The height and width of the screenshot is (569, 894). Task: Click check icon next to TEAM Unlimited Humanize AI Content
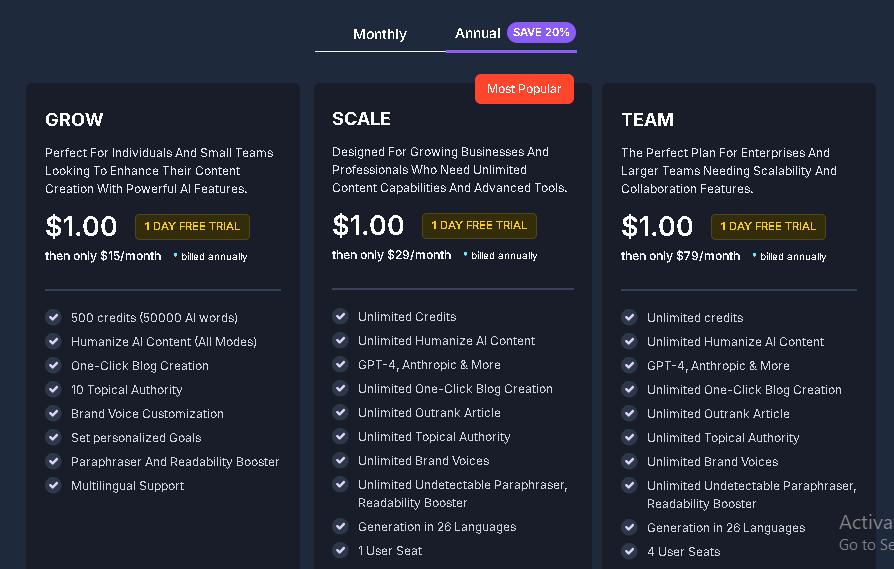(x=629, y=341)
